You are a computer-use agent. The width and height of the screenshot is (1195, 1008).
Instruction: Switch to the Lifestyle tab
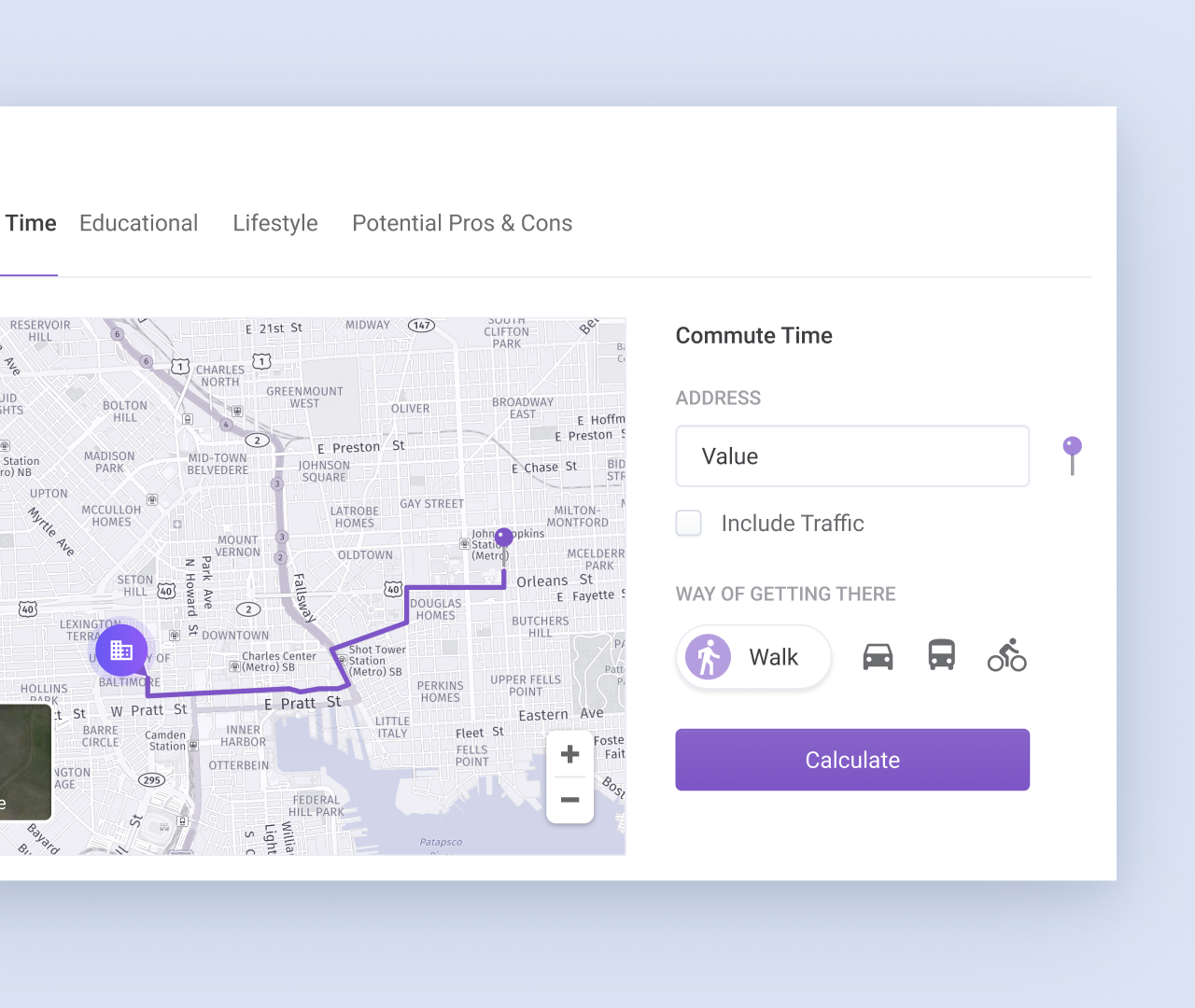(x=275, y=224)
